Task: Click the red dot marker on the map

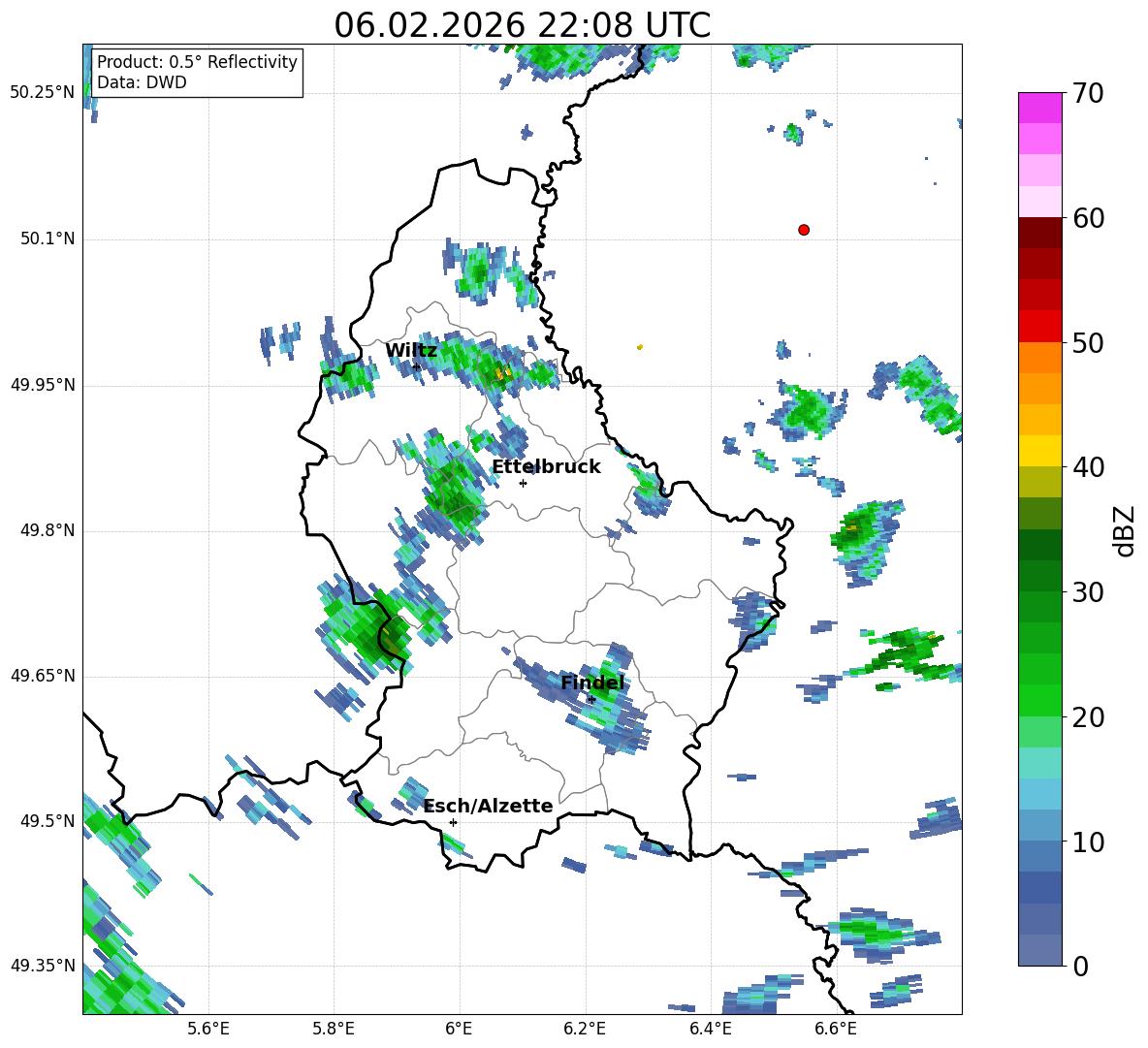Action: tap(804, 230)
